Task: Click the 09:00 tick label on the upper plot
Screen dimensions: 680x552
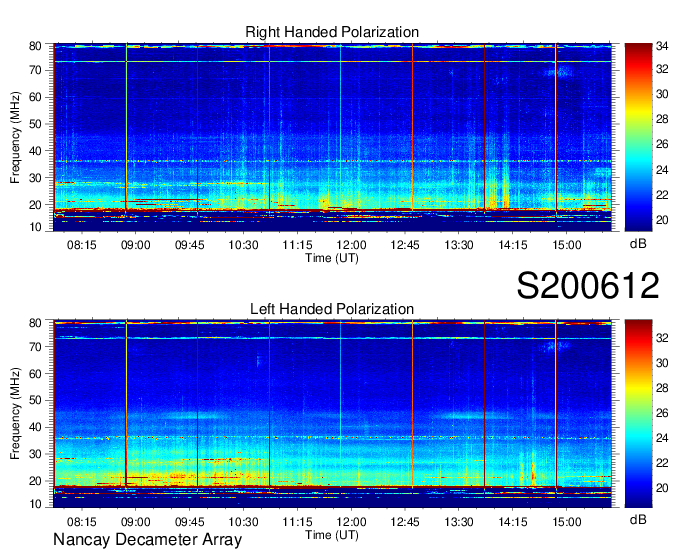Action: click(135, 245)
